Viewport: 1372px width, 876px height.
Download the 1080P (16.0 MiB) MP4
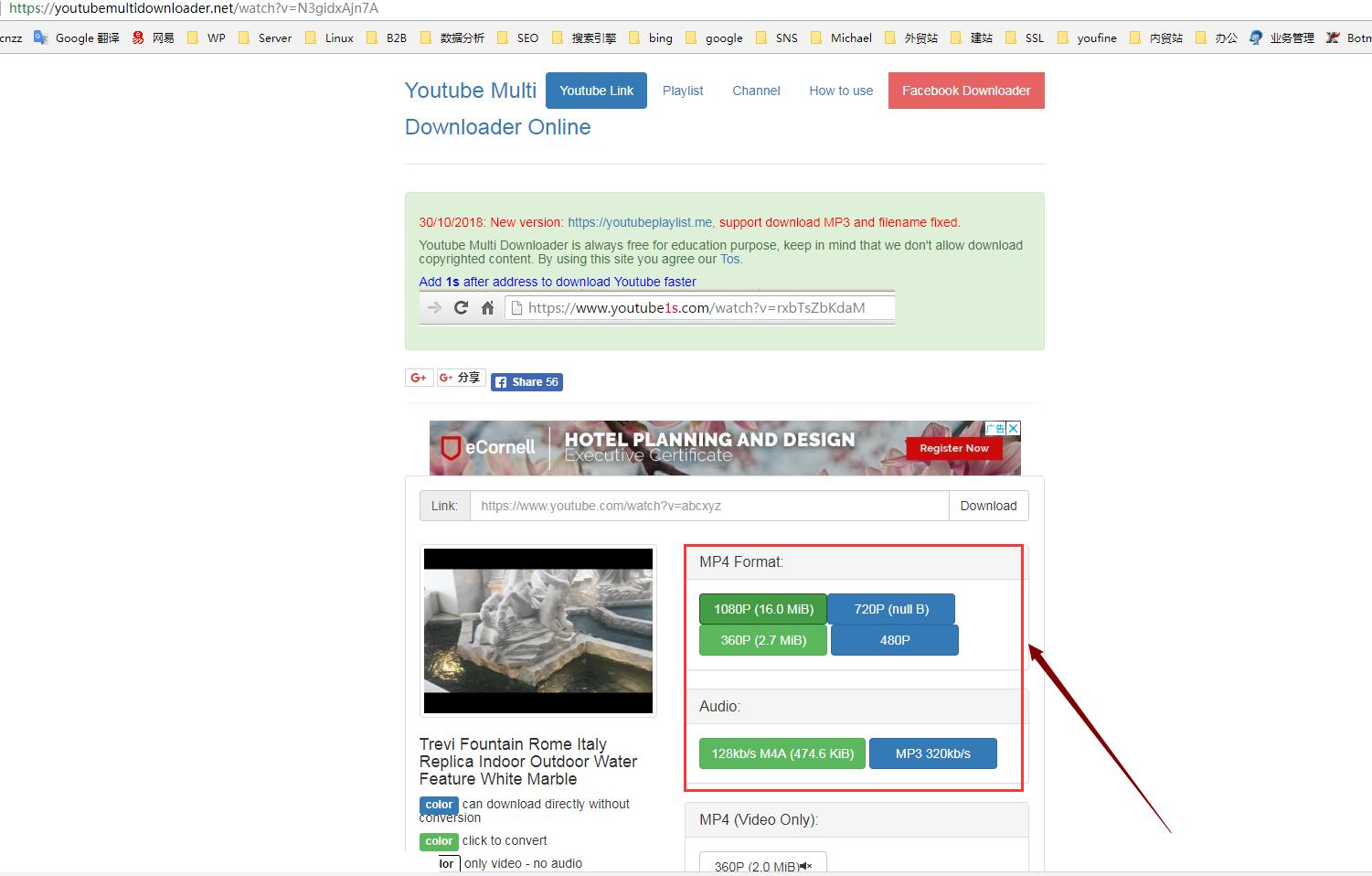(763, 609)
